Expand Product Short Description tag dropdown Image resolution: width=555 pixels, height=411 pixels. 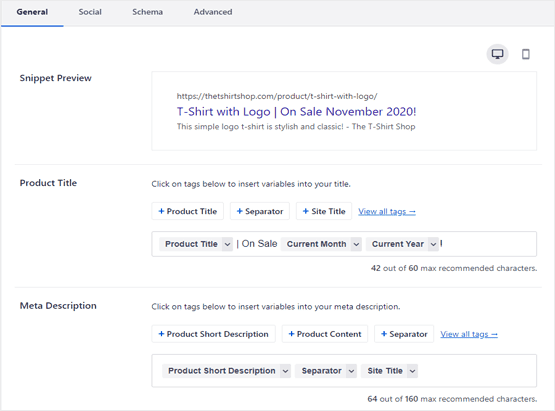pyautogui.click(x=285, y=371)
